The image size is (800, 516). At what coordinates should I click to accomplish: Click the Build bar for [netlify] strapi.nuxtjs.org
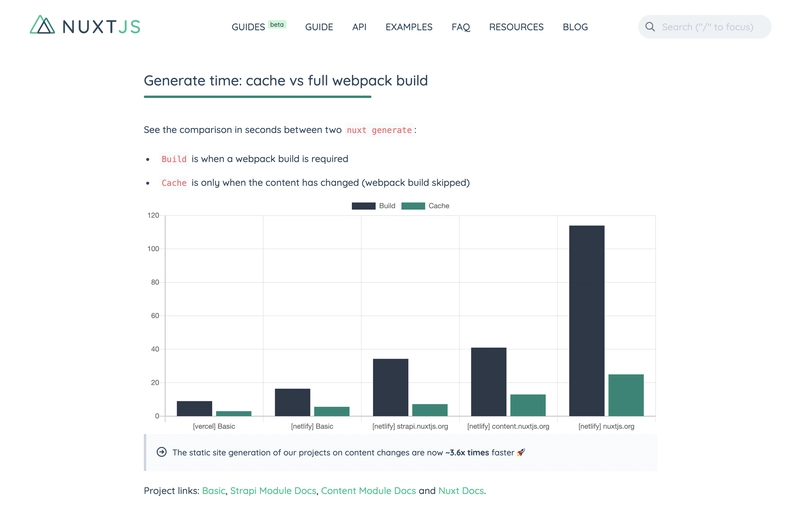pyautogui.click(x=391, y=387)
